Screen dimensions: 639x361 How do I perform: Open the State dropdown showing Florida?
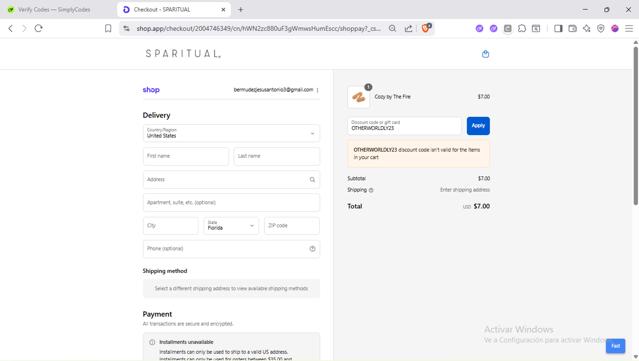point(231,226)
